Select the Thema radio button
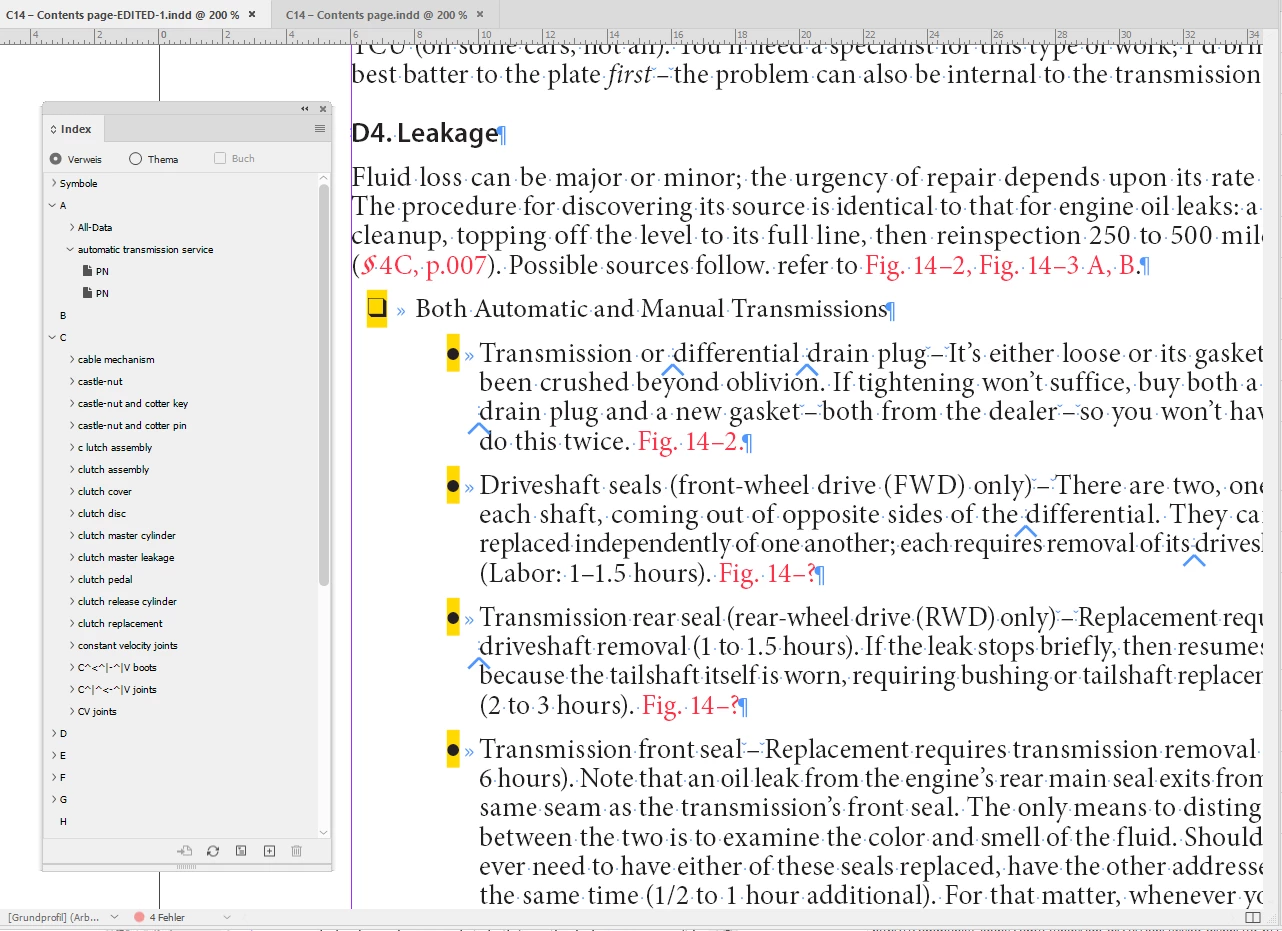 tap(136, 159)
